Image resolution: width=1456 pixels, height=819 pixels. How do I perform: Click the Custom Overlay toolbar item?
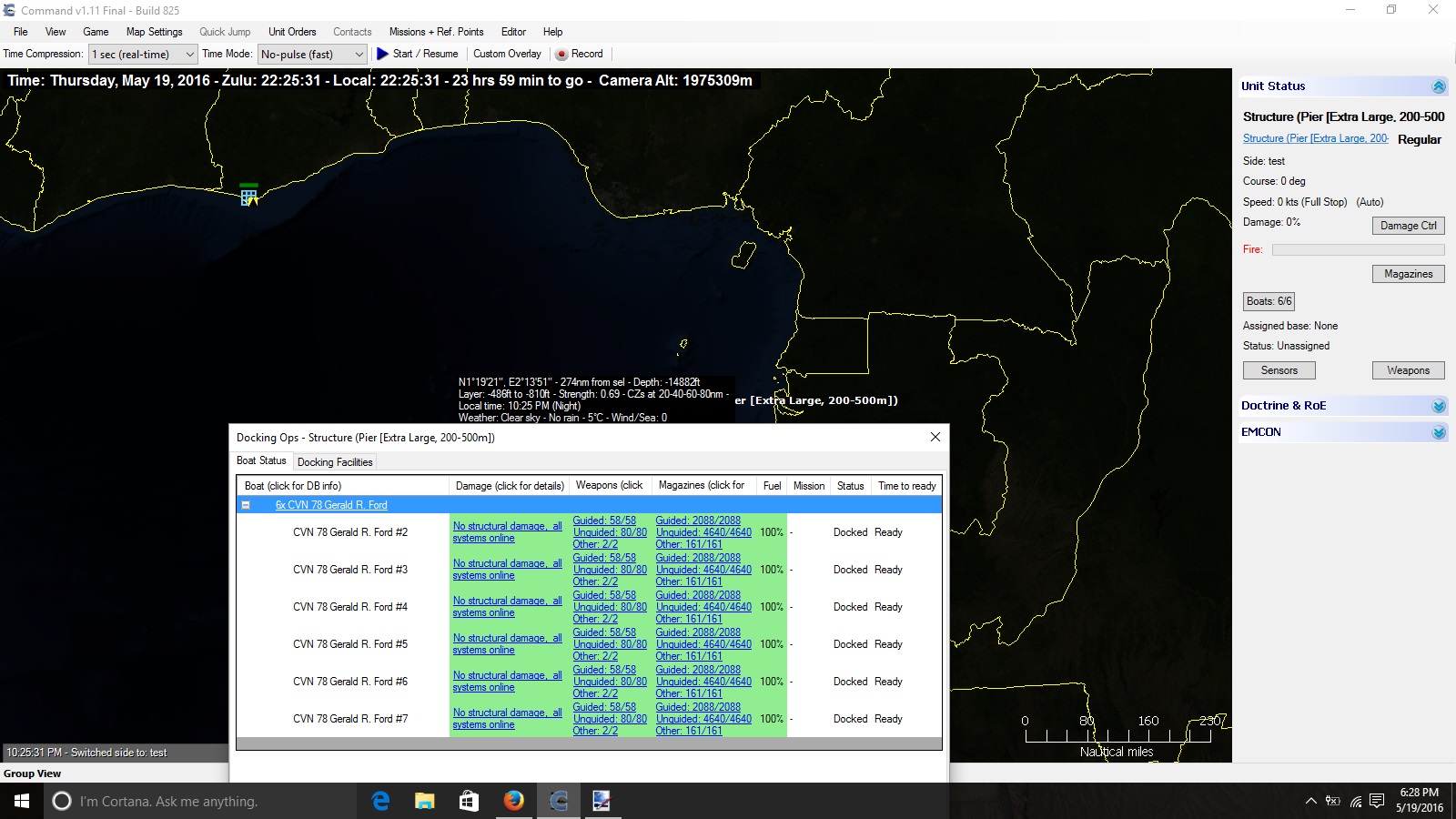pyautogui.click(x=507, y=54)
